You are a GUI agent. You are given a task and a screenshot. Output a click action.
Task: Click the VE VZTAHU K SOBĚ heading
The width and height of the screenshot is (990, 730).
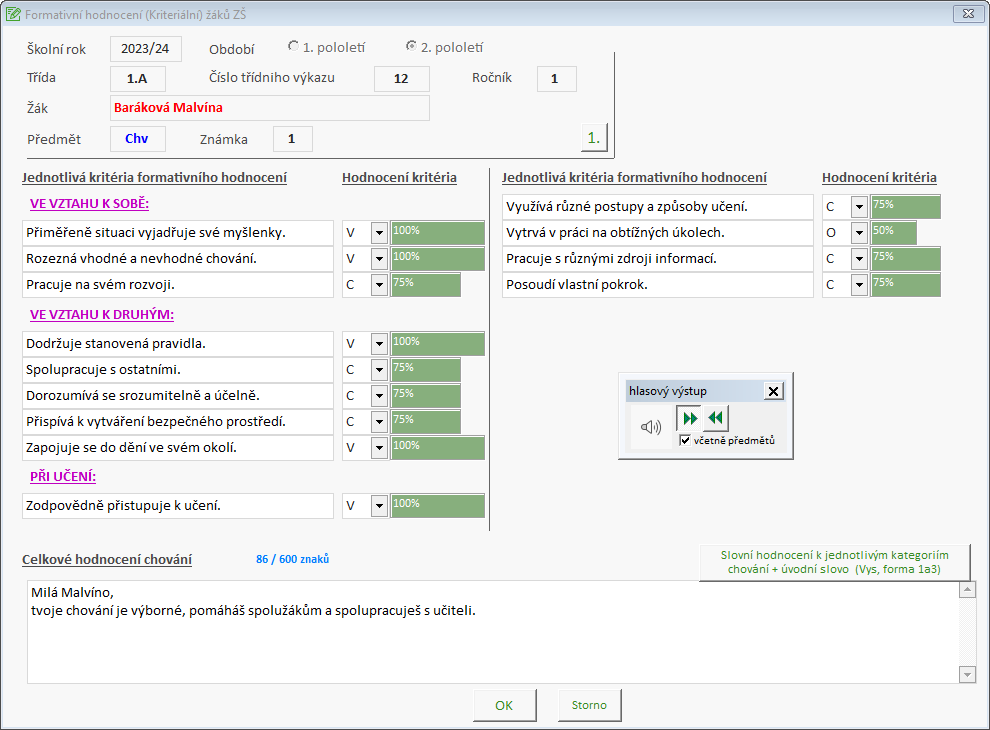pyautogui.click(x=90, y=204)
